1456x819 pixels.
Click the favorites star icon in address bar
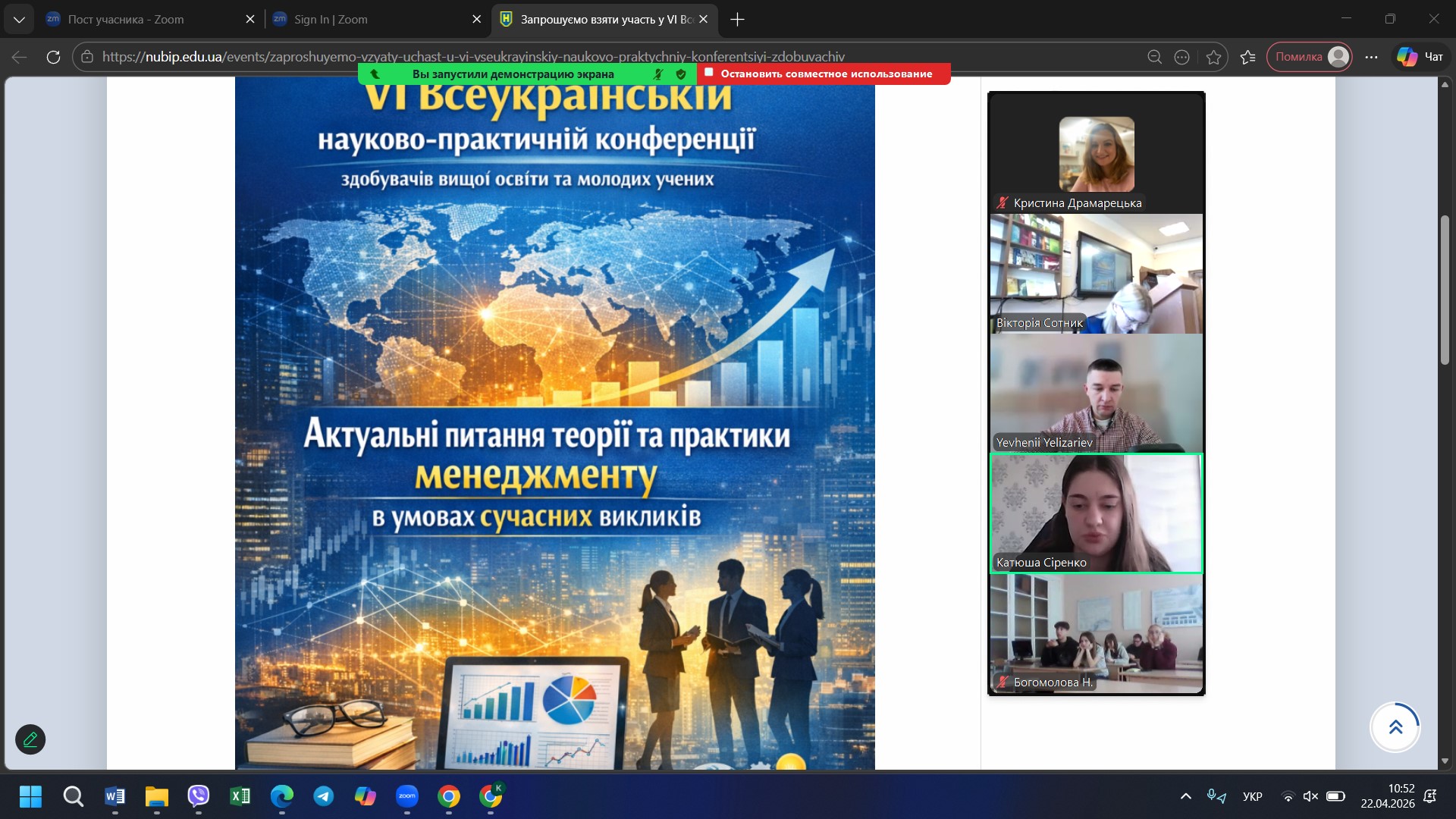1214,57
